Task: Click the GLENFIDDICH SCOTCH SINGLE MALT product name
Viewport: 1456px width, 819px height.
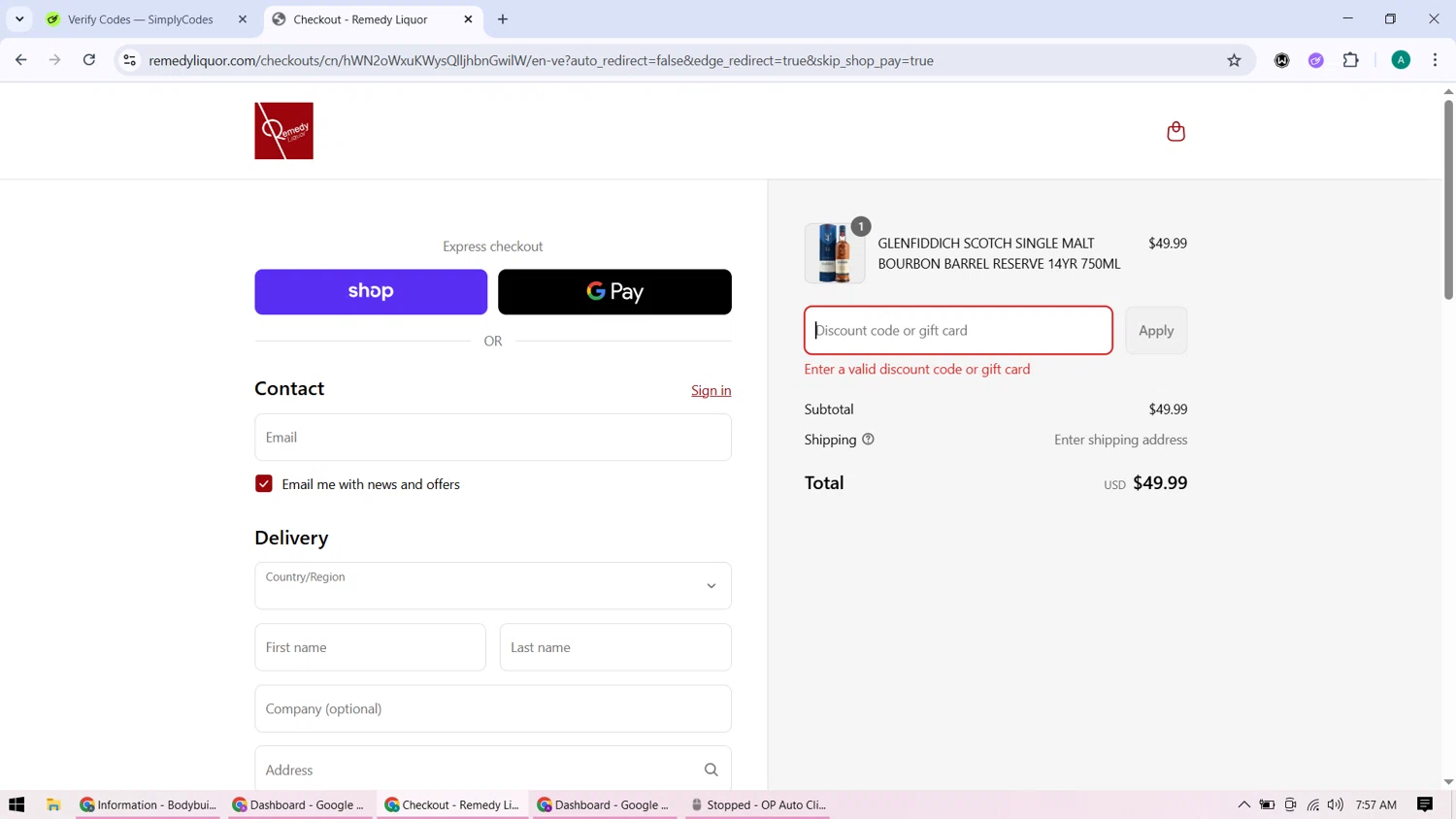Action: (999, 253)
